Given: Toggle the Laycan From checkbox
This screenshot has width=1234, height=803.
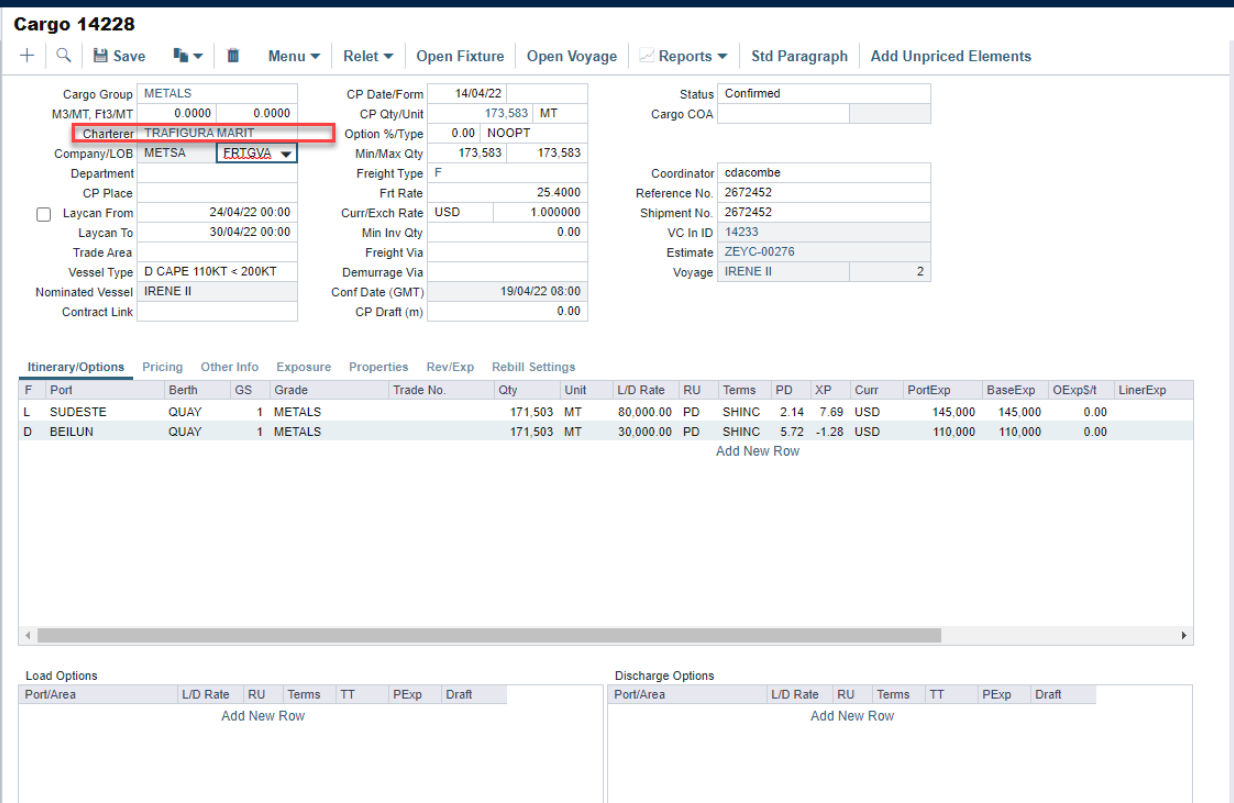Looking at the screenshot, I should coord(44,214).
